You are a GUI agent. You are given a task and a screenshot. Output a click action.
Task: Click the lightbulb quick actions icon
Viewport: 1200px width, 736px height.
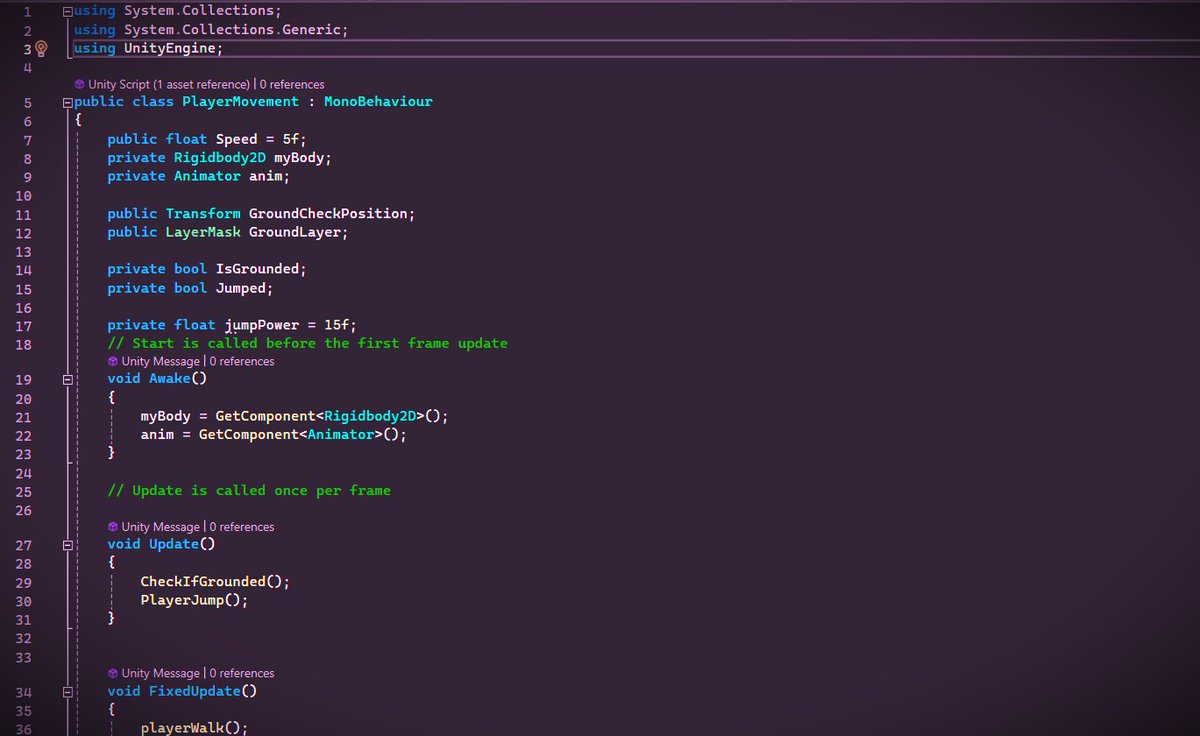pos(42,49)
